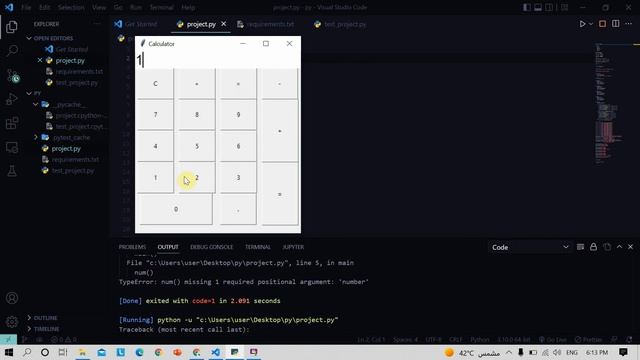Open File Explorer from taskbar

[82, 352]
